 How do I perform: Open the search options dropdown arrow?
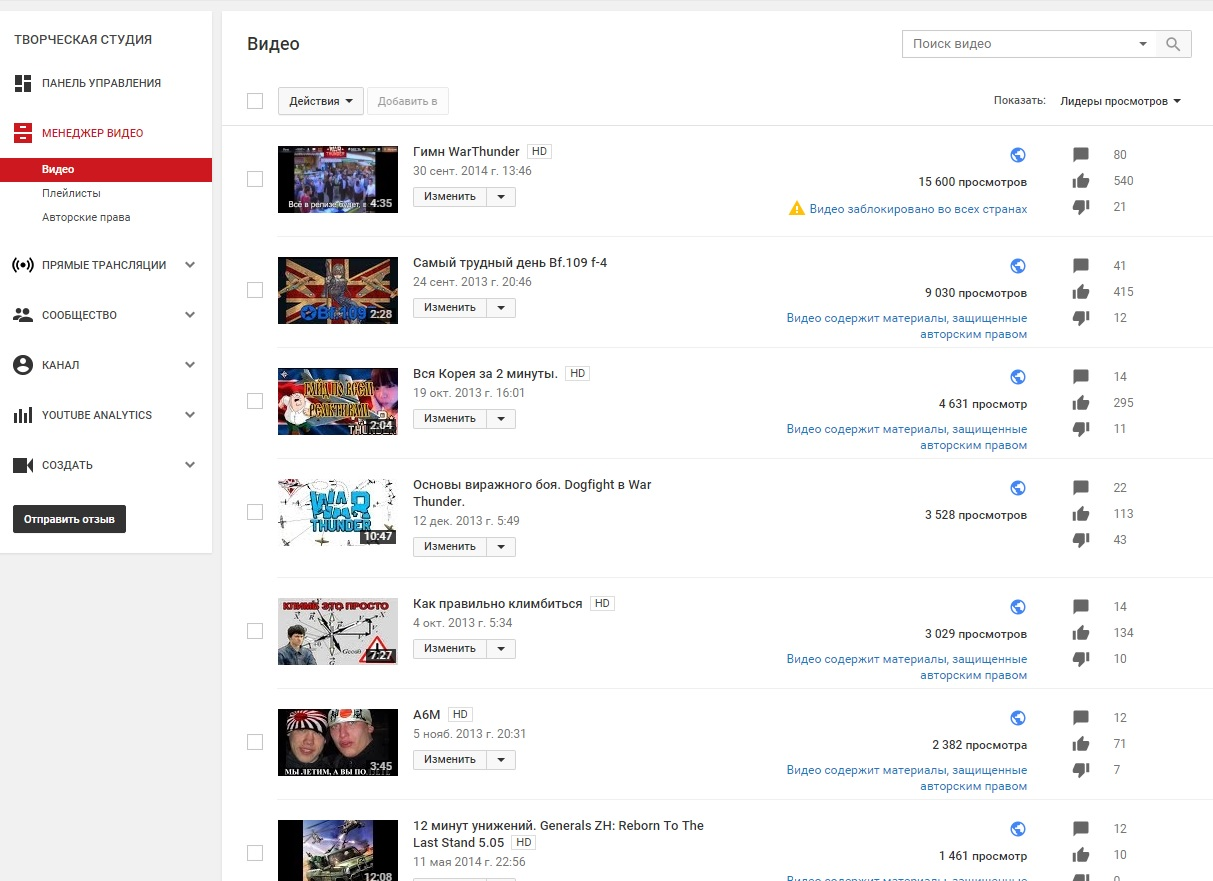(x=1143, y=44)
